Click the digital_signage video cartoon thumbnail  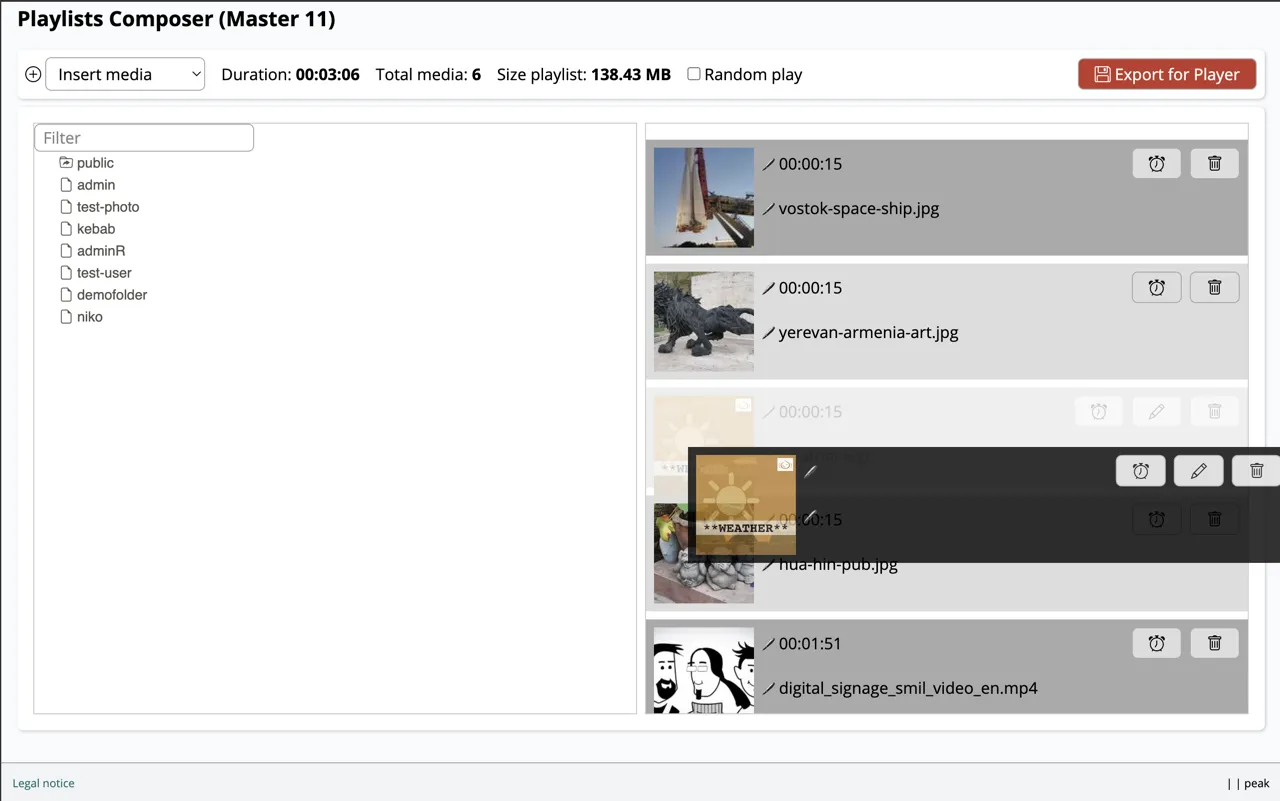tap(704, 670)
